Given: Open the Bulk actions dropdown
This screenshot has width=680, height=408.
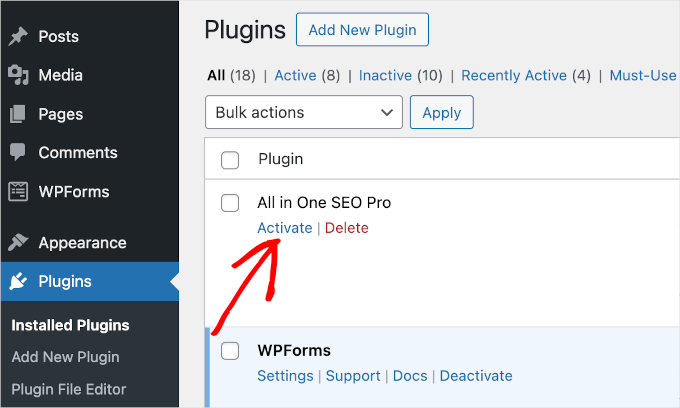Looking at the screenshot, I should tap(303, 113).
